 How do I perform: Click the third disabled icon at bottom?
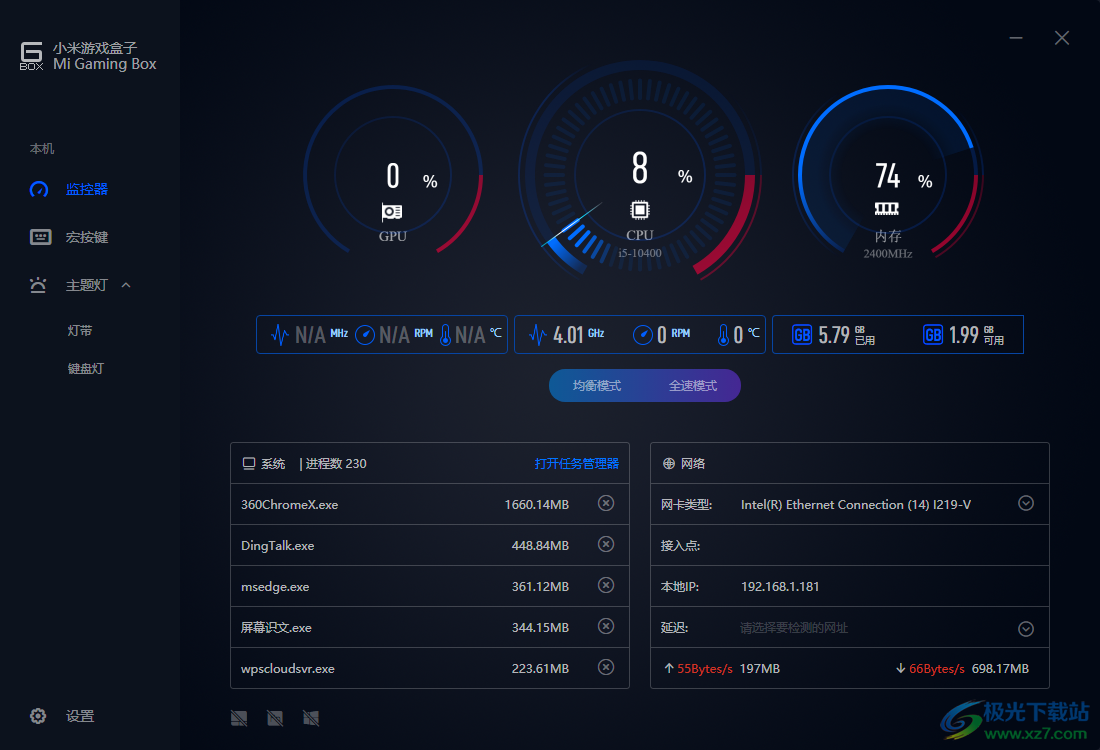pyautogui.click(x=311, y=718)
